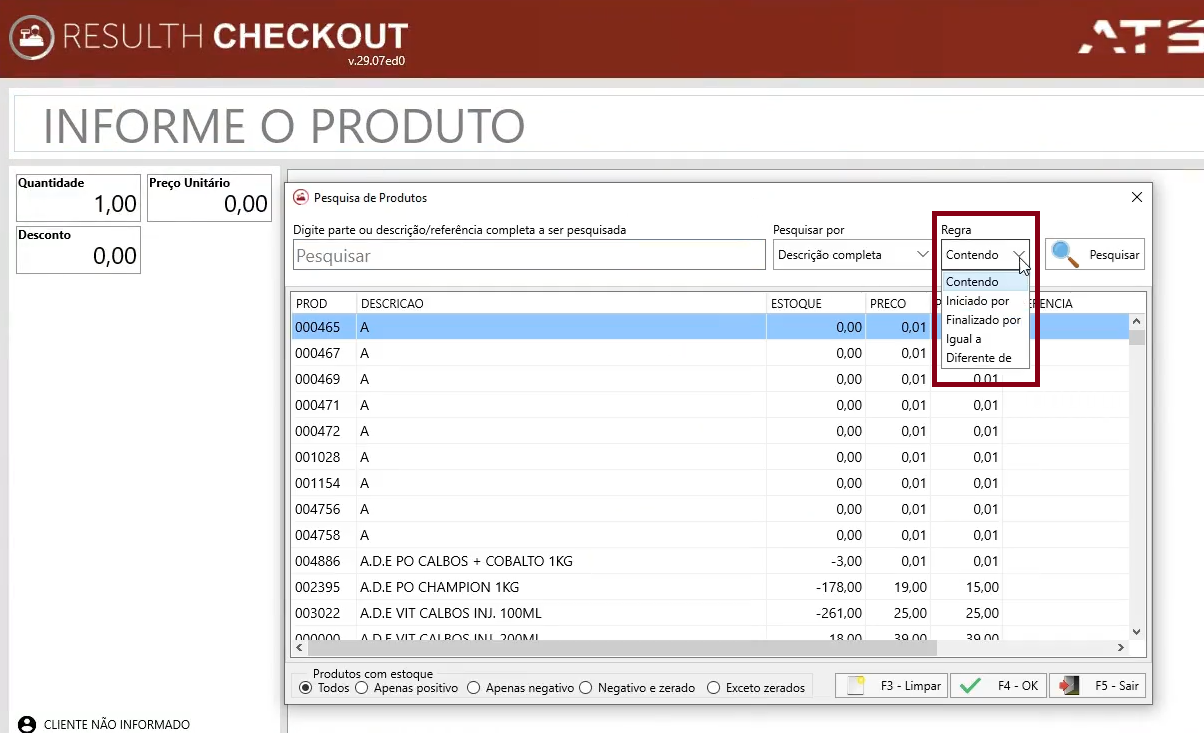
Task: Choose the Exceto zerados radio option
Action: (756, 687)
